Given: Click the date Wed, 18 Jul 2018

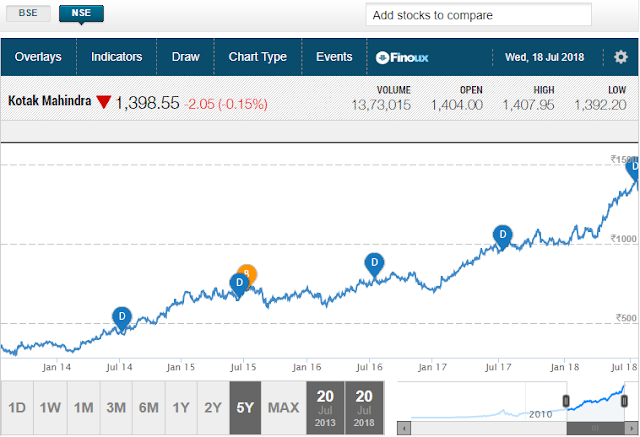Looking at the screenshot, I should point(544,57).
